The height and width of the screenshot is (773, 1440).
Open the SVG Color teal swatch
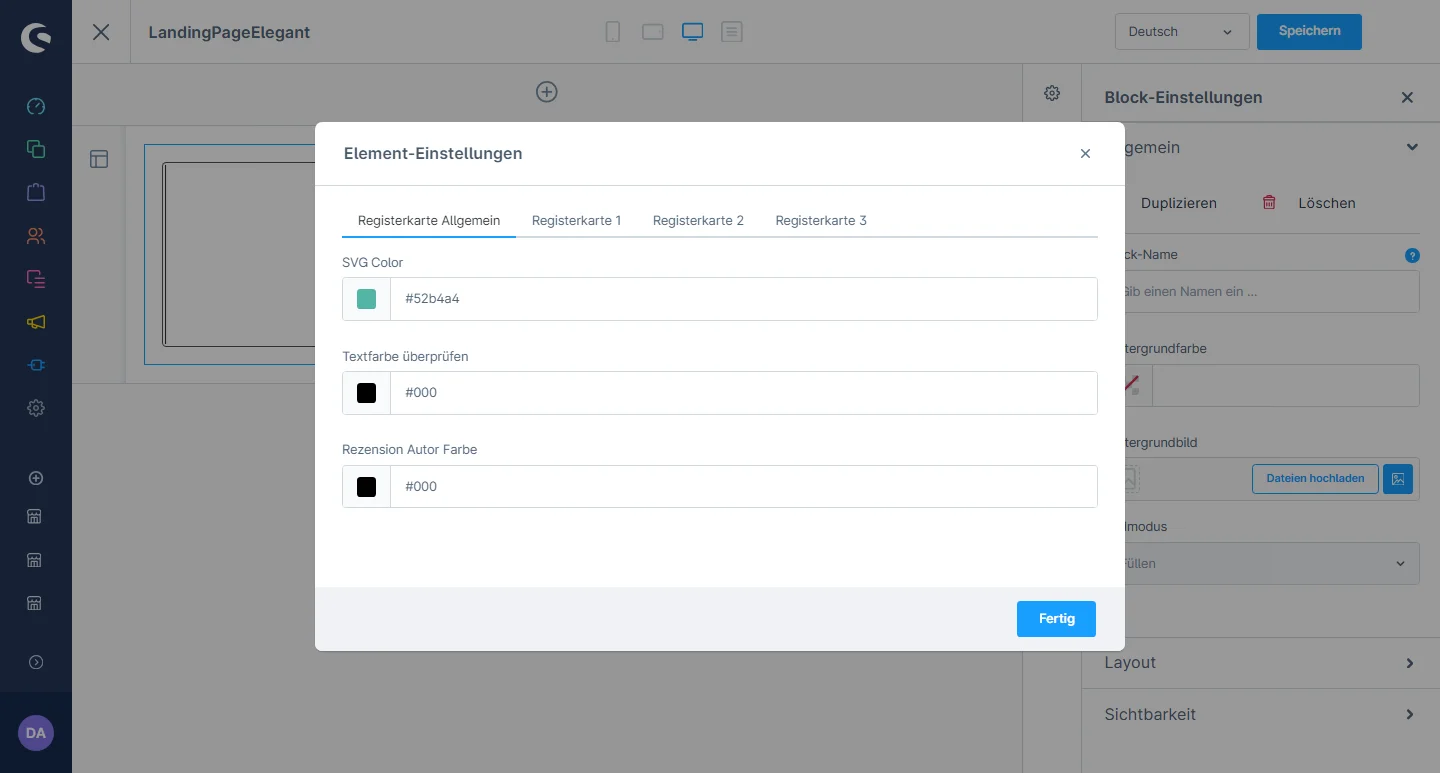point(367,299)
